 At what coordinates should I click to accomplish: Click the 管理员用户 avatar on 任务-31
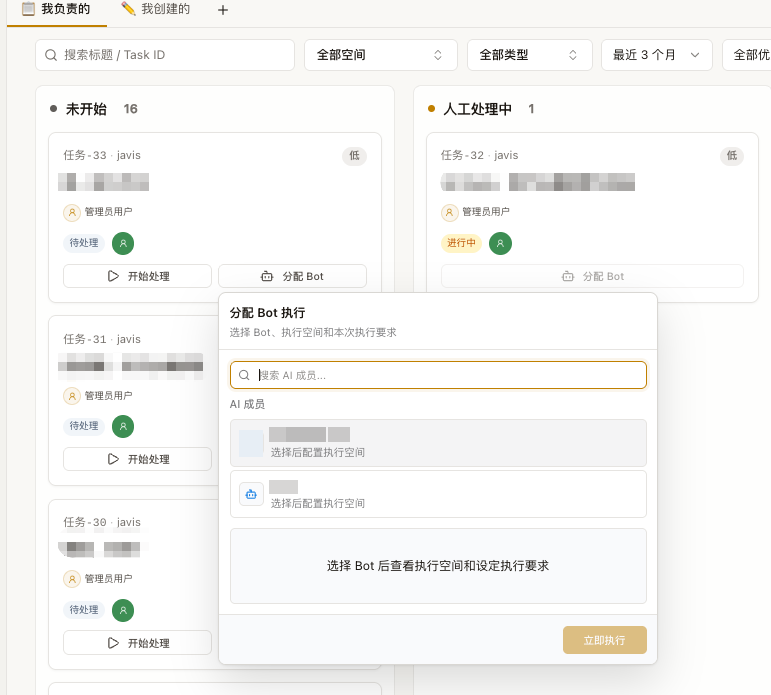tap(72, 396)
